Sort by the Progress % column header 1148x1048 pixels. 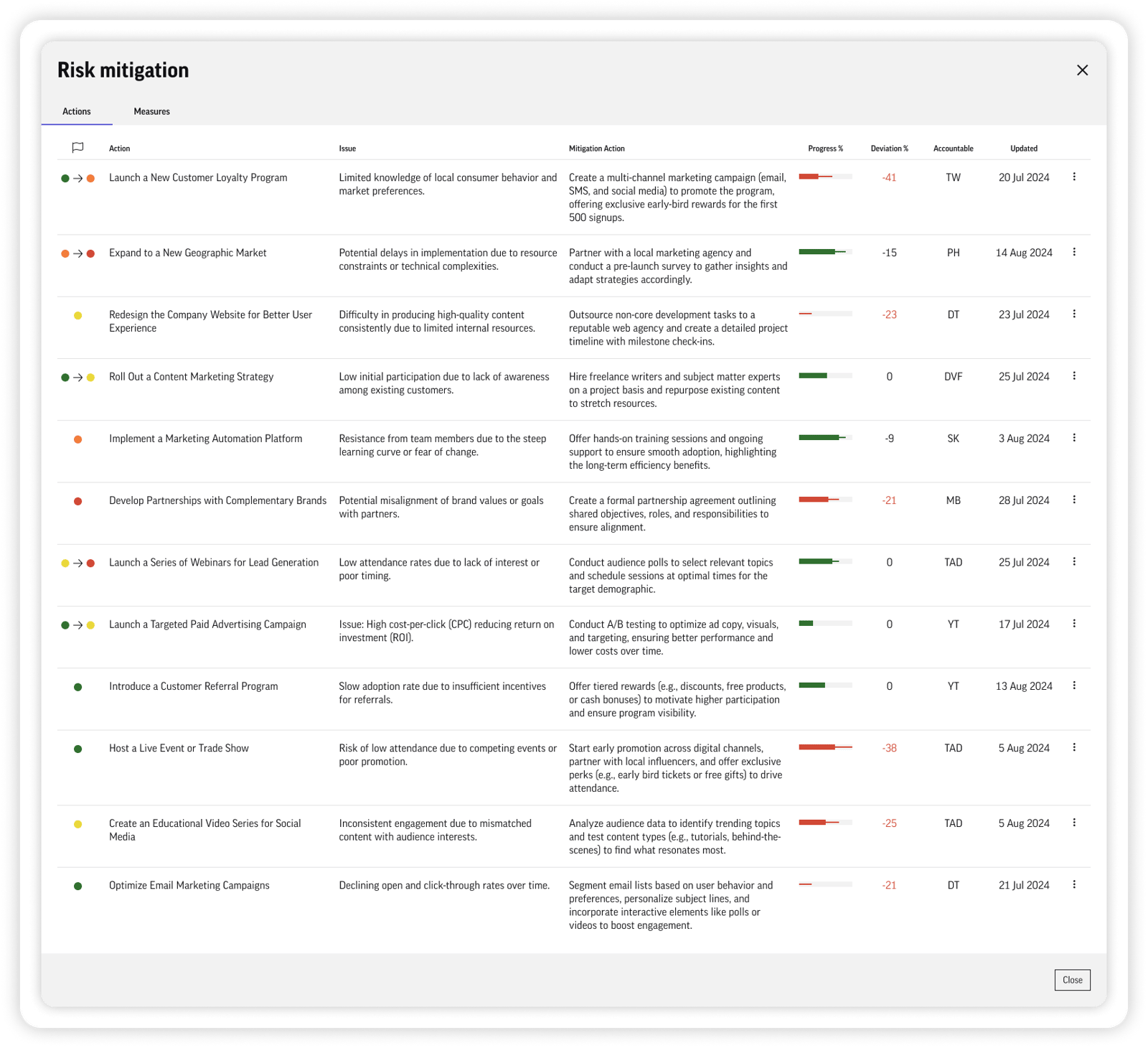pyautogui.click(x=825, y=149)
